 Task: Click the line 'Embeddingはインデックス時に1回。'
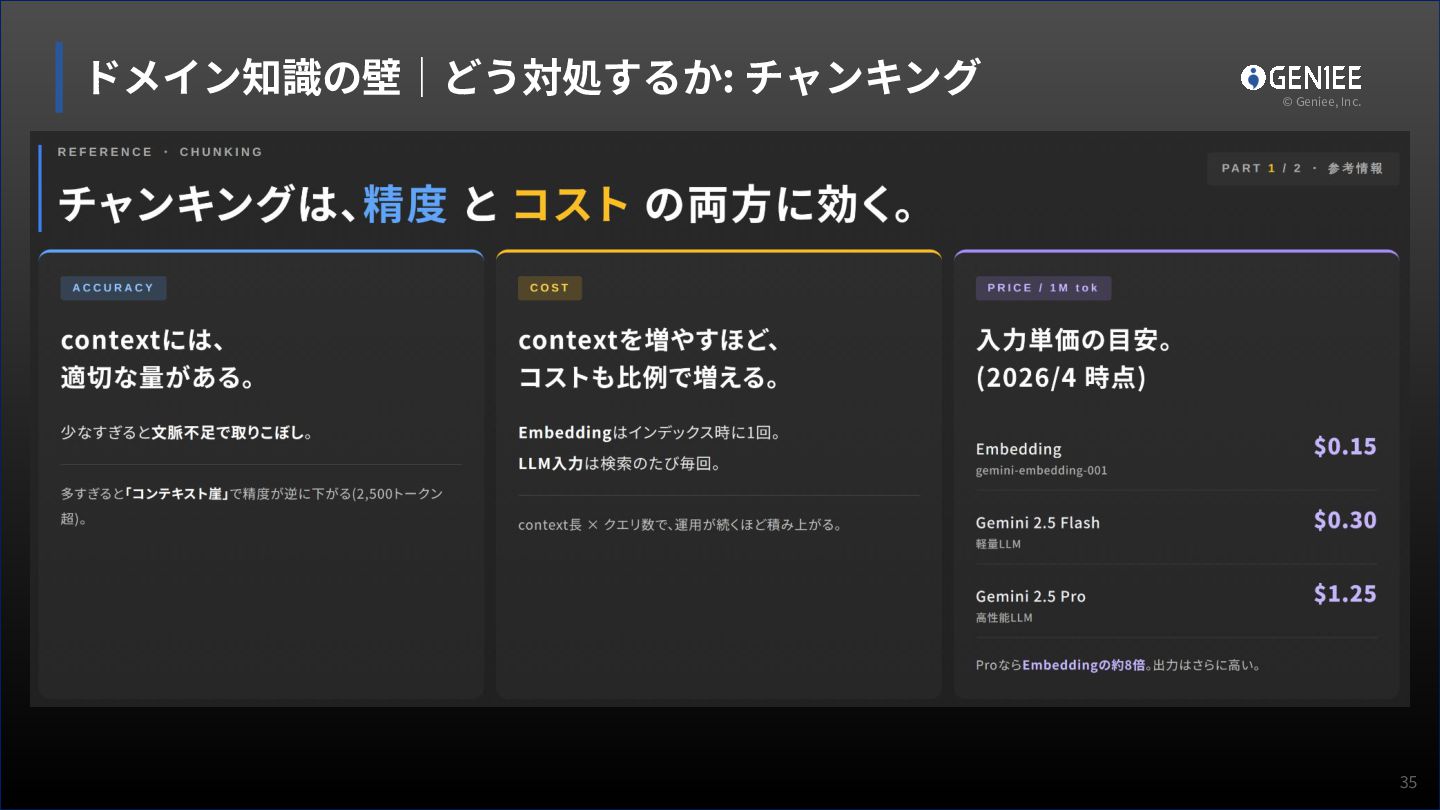(x=649, y=433)
